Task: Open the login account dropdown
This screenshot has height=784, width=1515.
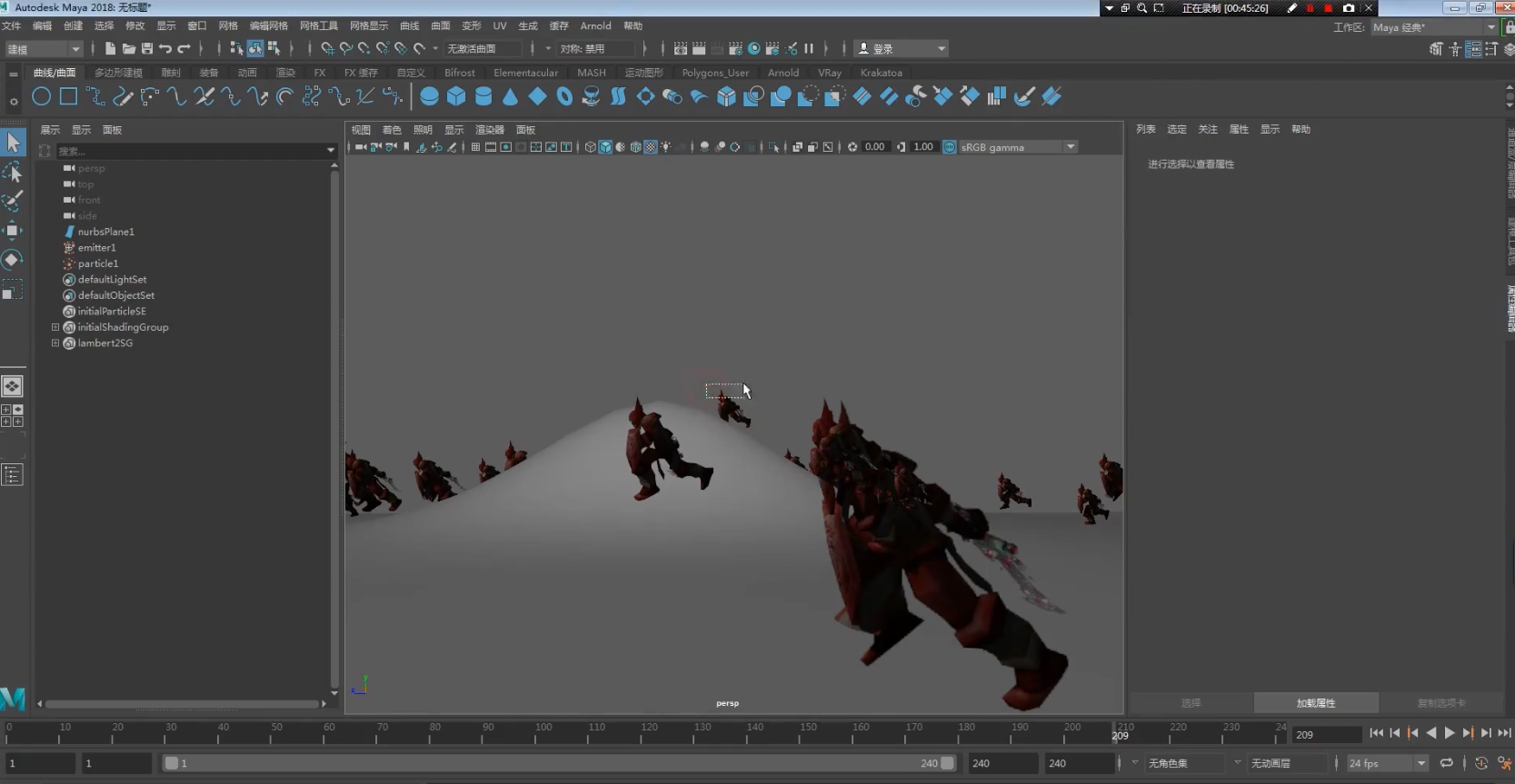Action: tap(902, 49)
